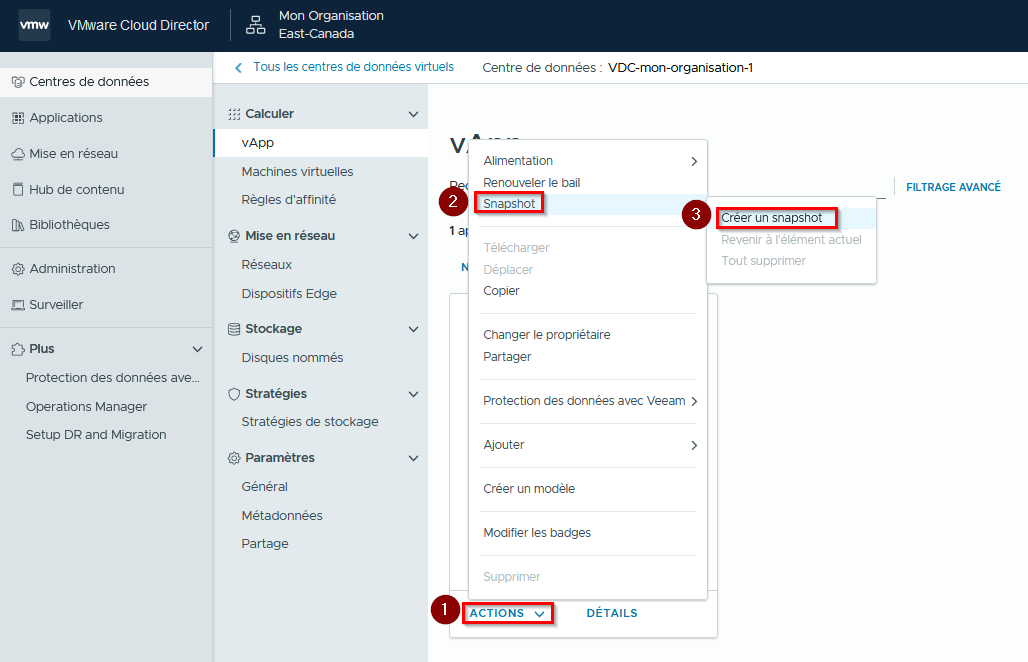Viewport: 1028px width, 662px height.
Task: Select Général under Paramètres
Action: 265,487
